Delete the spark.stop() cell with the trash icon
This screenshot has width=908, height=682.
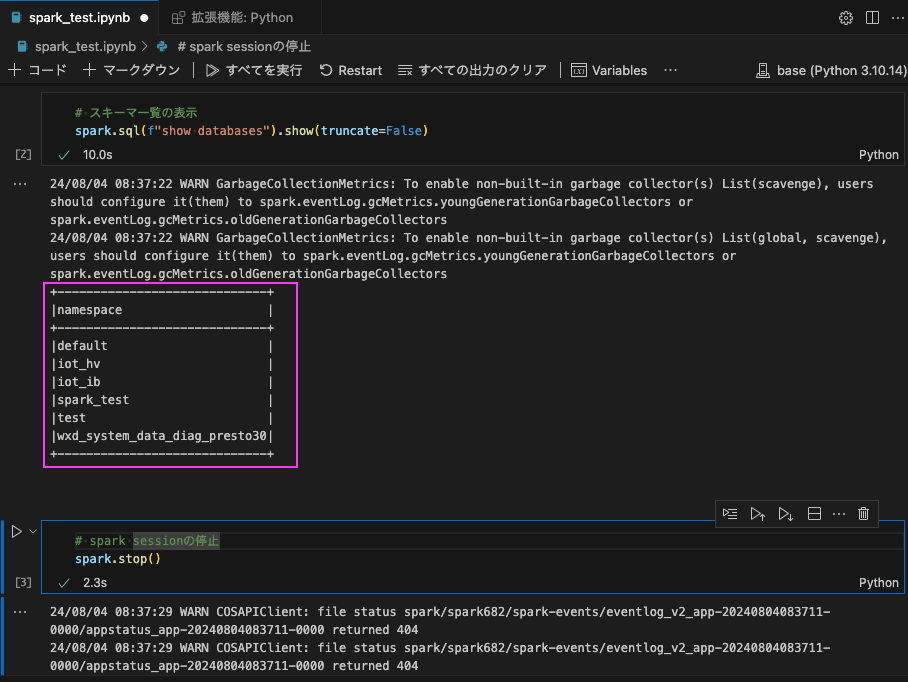(x=863, y=514)
